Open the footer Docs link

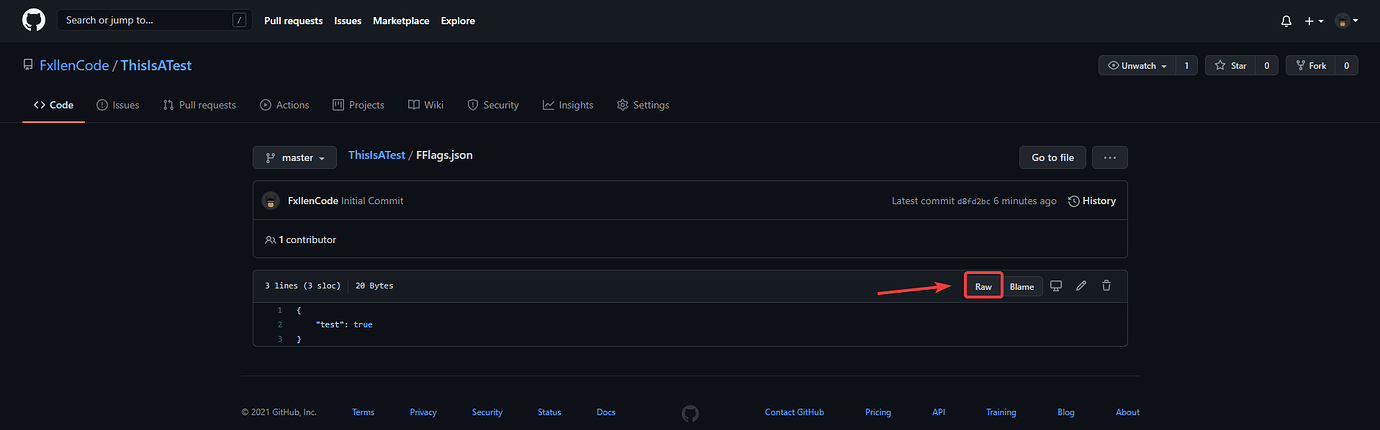pos(606,412)
